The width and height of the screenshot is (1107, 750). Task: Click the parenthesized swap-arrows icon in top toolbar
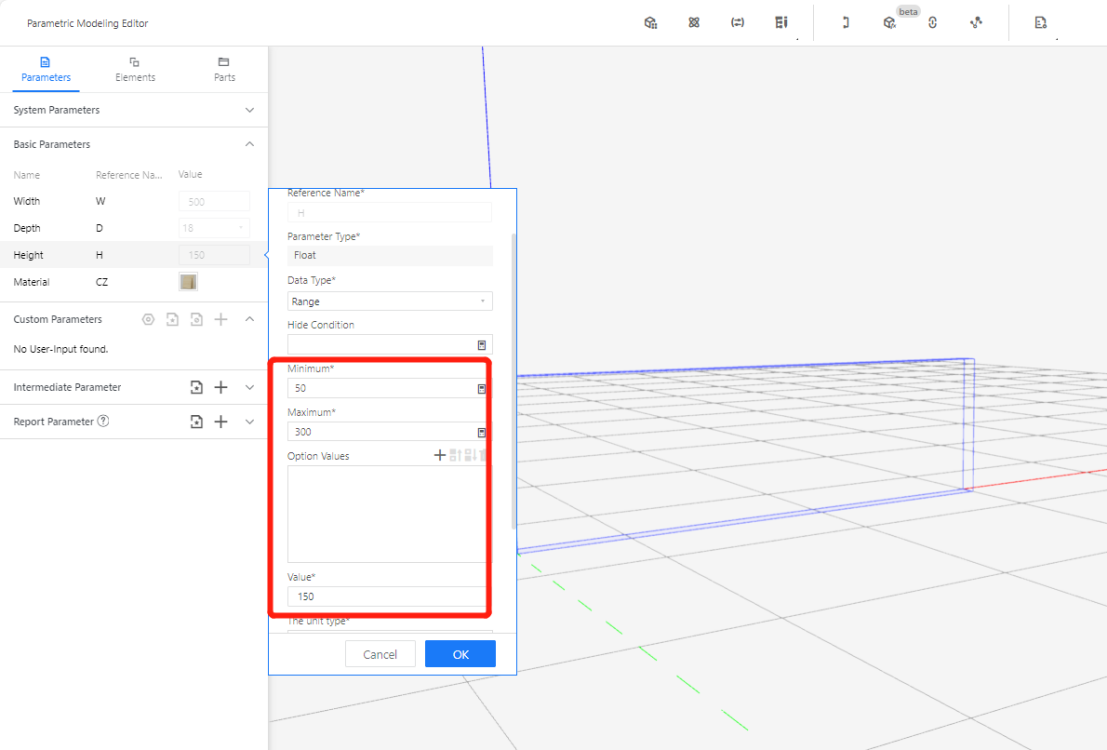click(737, 22)
